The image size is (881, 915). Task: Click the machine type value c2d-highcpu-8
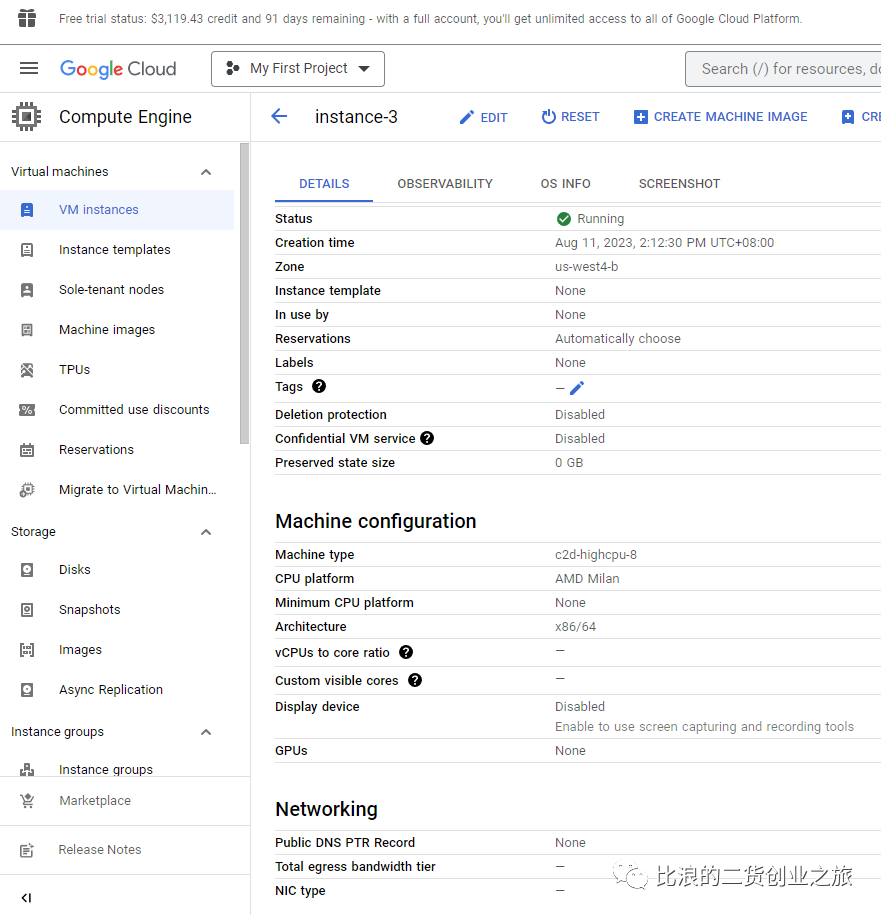click(596, 554)
